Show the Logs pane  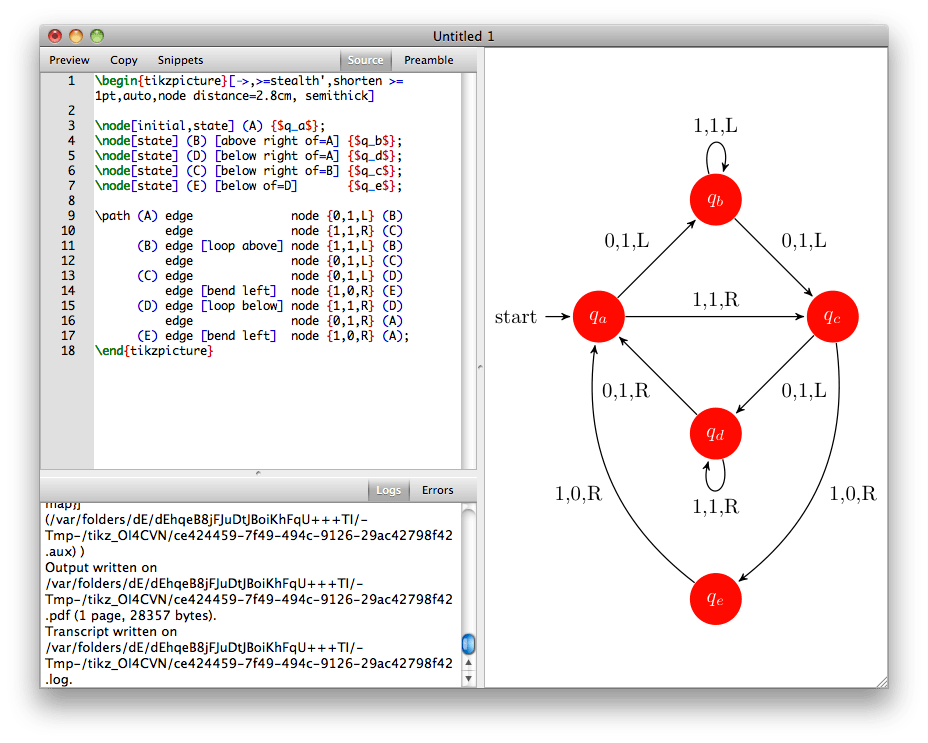click(389, 489)
